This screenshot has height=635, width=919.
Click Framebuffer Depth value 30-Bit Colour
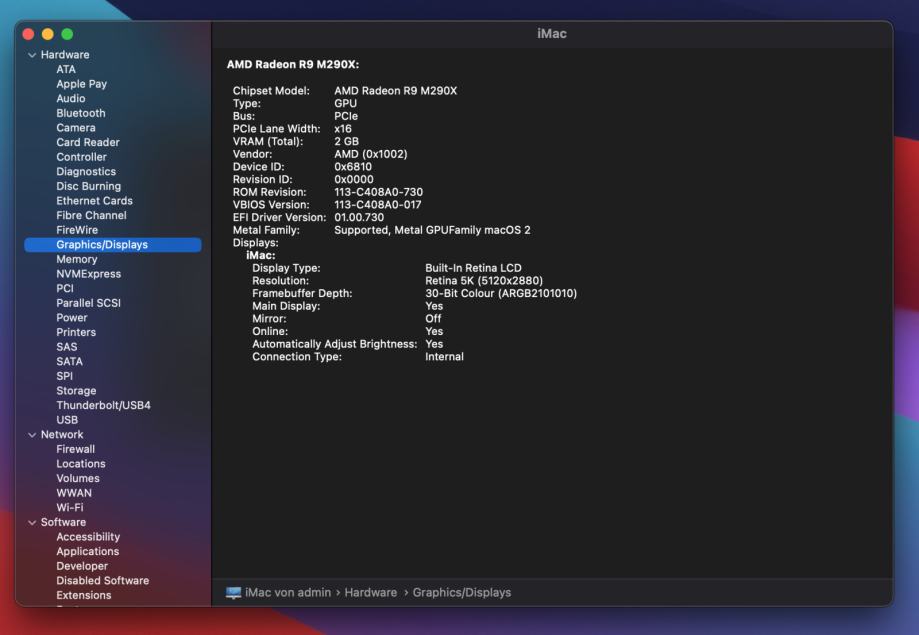tap(501, 294)
